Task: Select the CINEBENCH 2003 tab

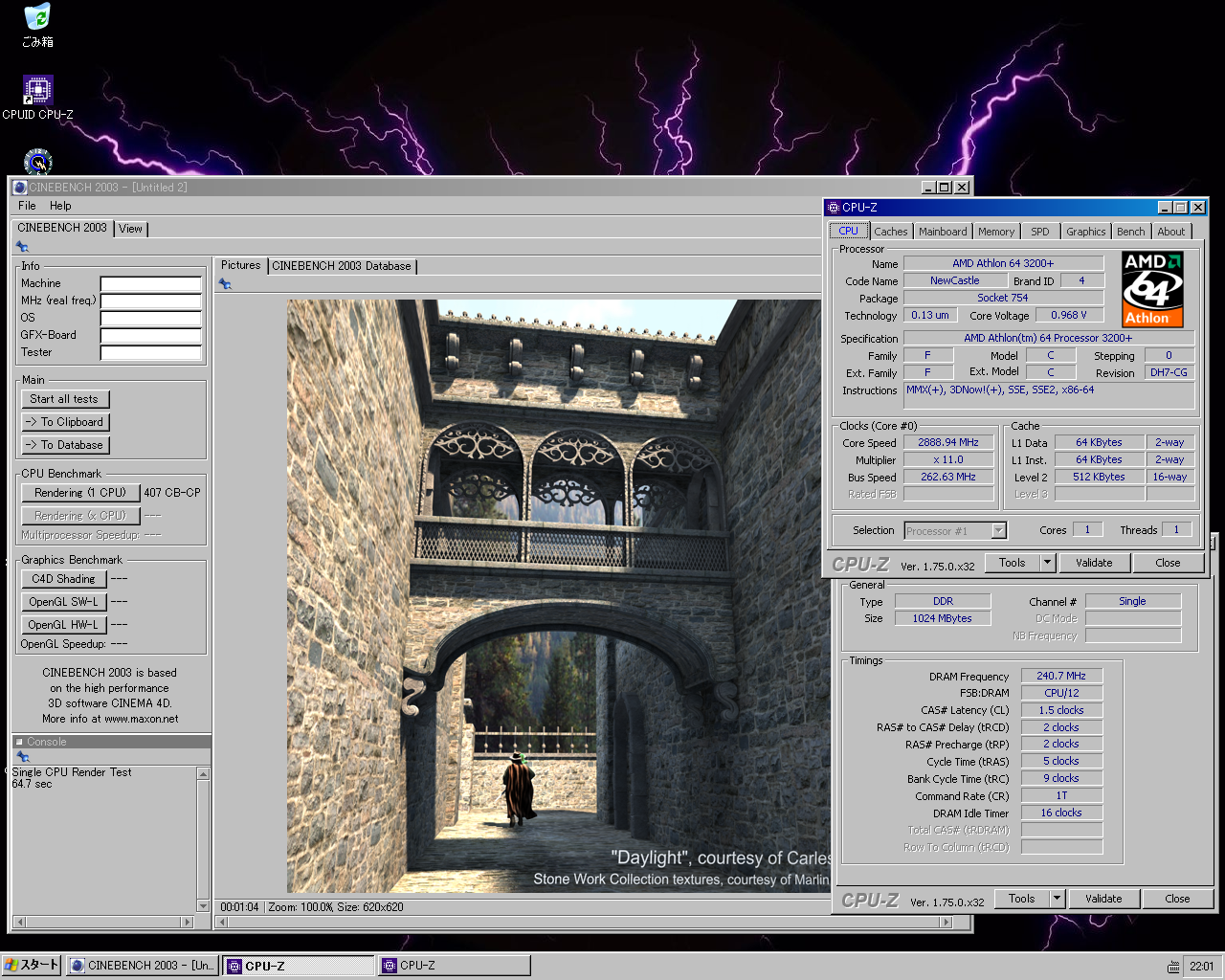Action: coord(62,228)
